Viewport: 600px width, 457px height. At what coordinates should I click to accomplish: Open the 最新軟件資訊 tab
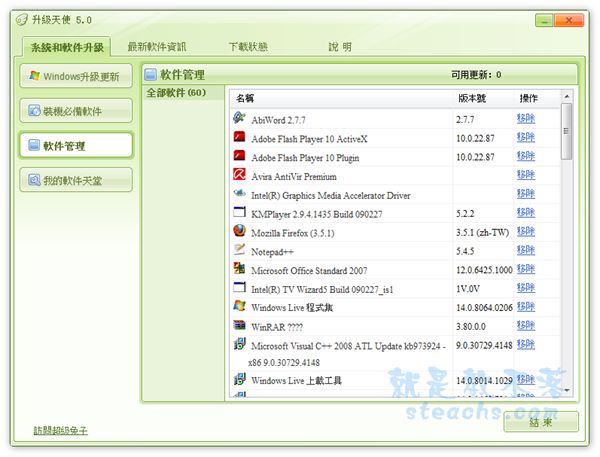pyautogui.click(x=157, y=47)
